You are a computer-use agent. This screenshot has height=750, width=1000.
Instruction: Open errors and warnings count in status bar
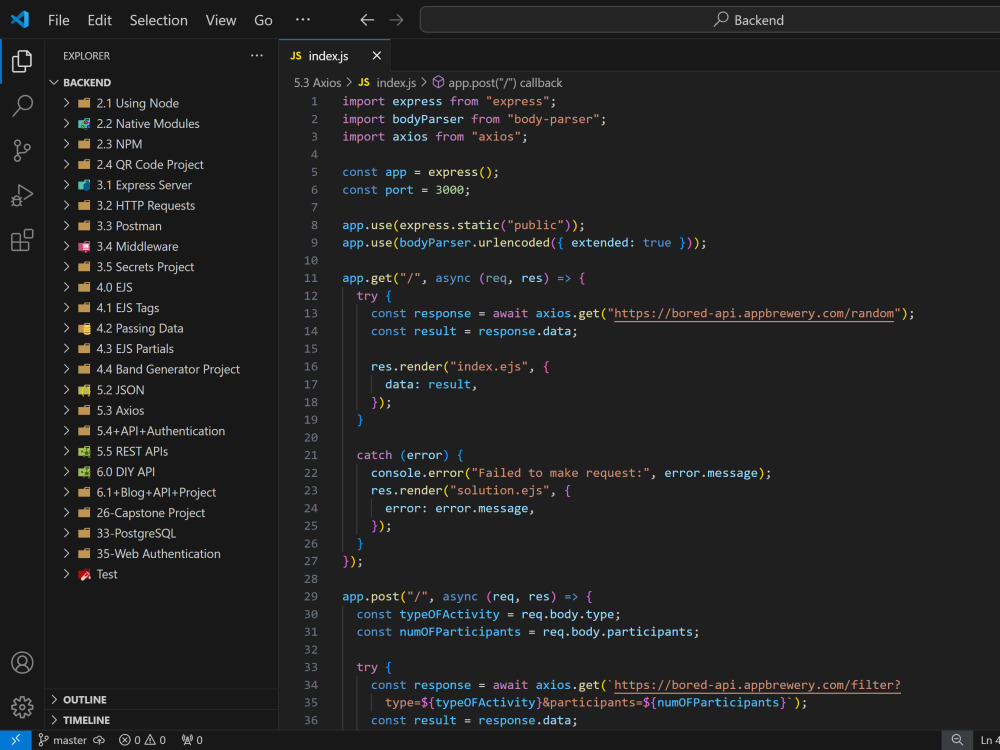tap(142, 740)
